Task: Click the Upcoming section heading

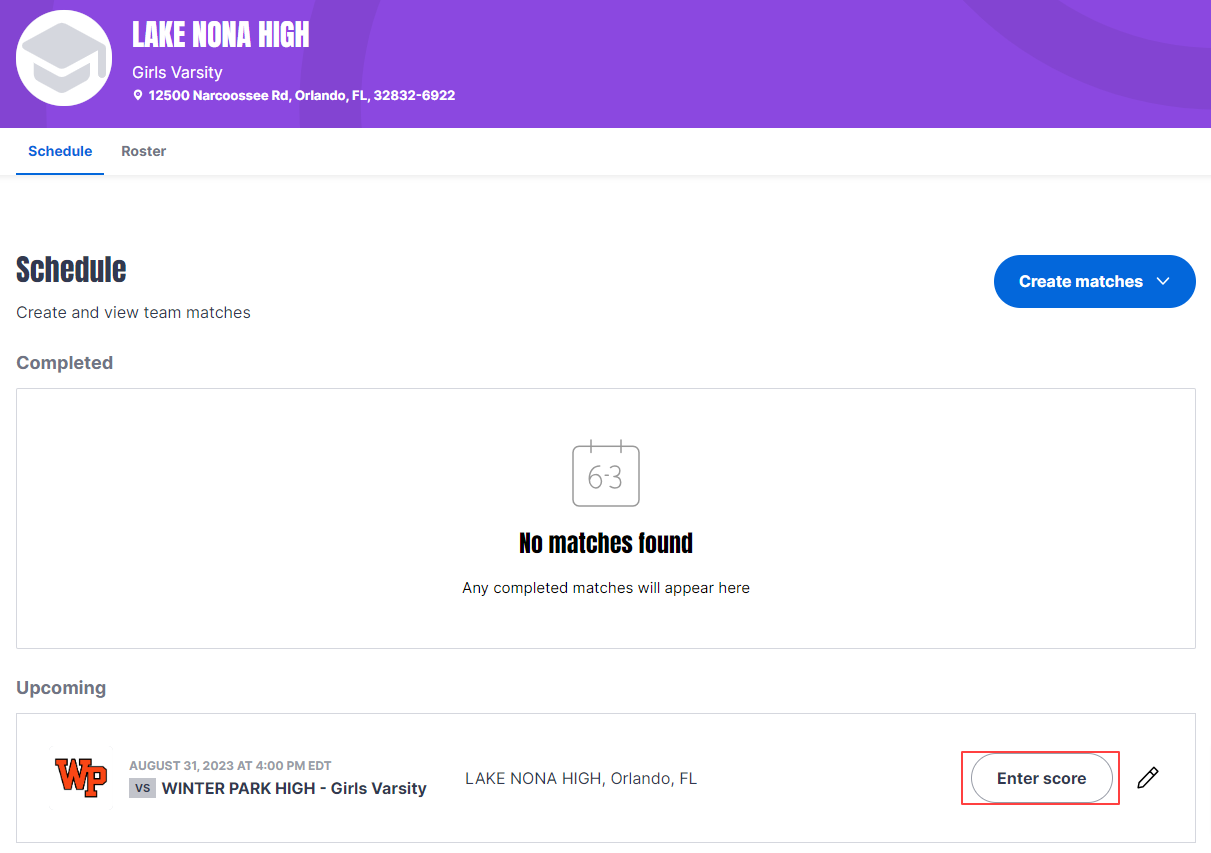Action: pyautogui.click(x=61, y=688)
